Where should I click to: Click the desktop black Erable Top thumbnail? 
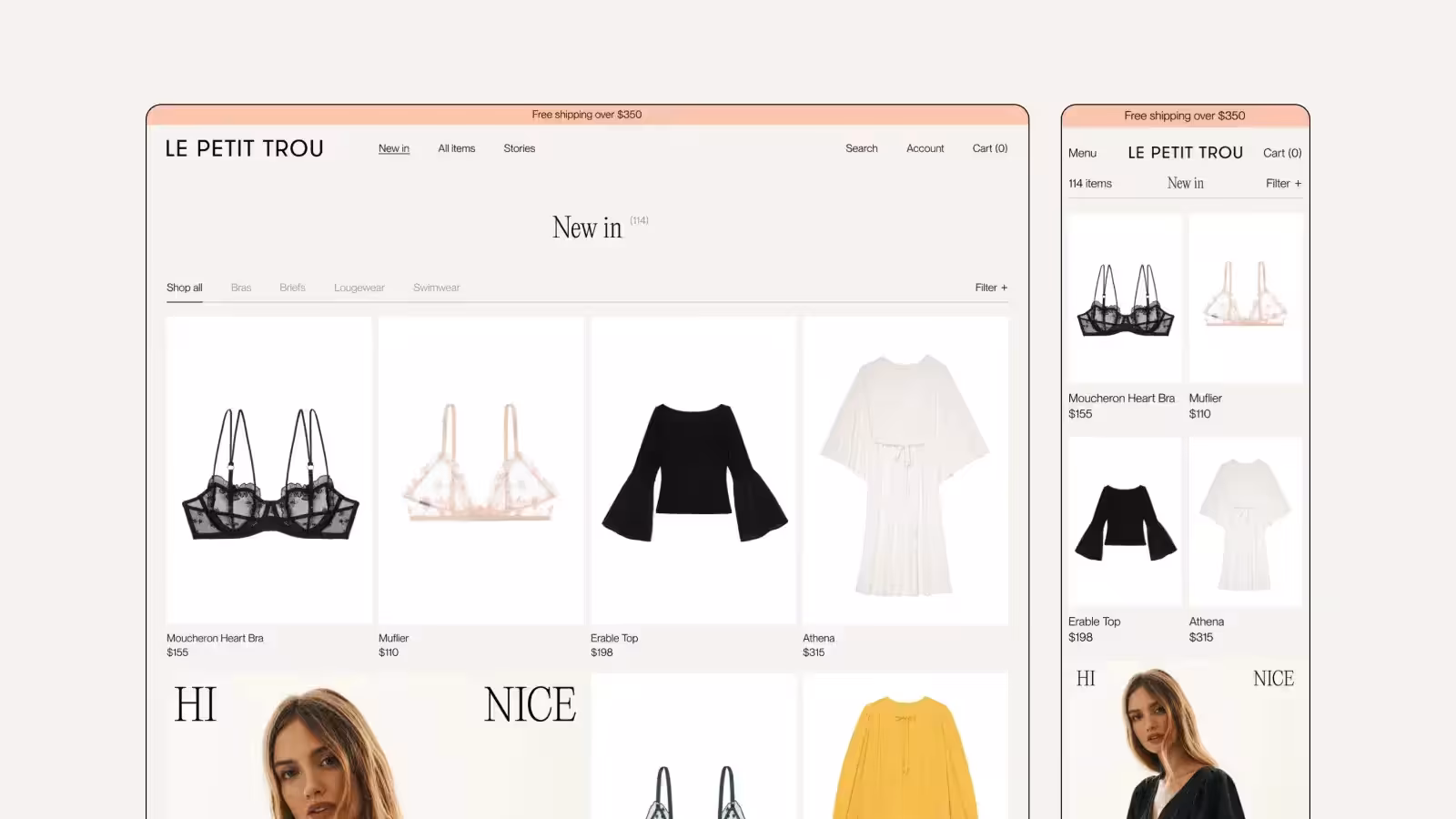pyautogui.click(x=693, y=470)
